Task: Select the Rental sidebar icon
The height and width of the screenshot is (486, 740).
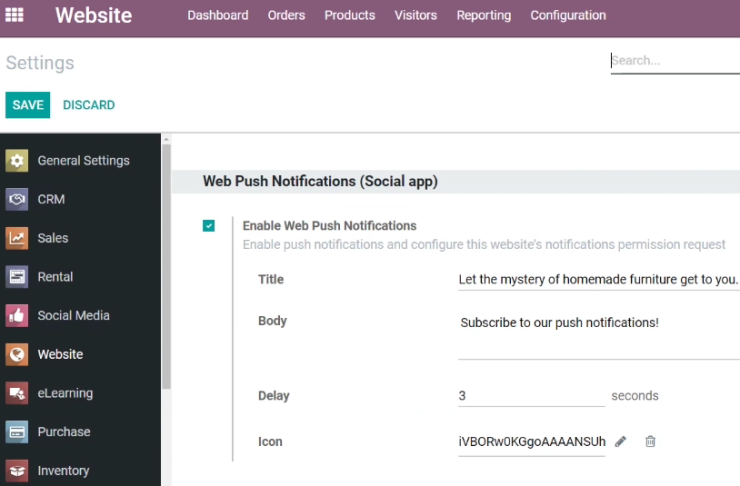Action: [x=17, y=277]
